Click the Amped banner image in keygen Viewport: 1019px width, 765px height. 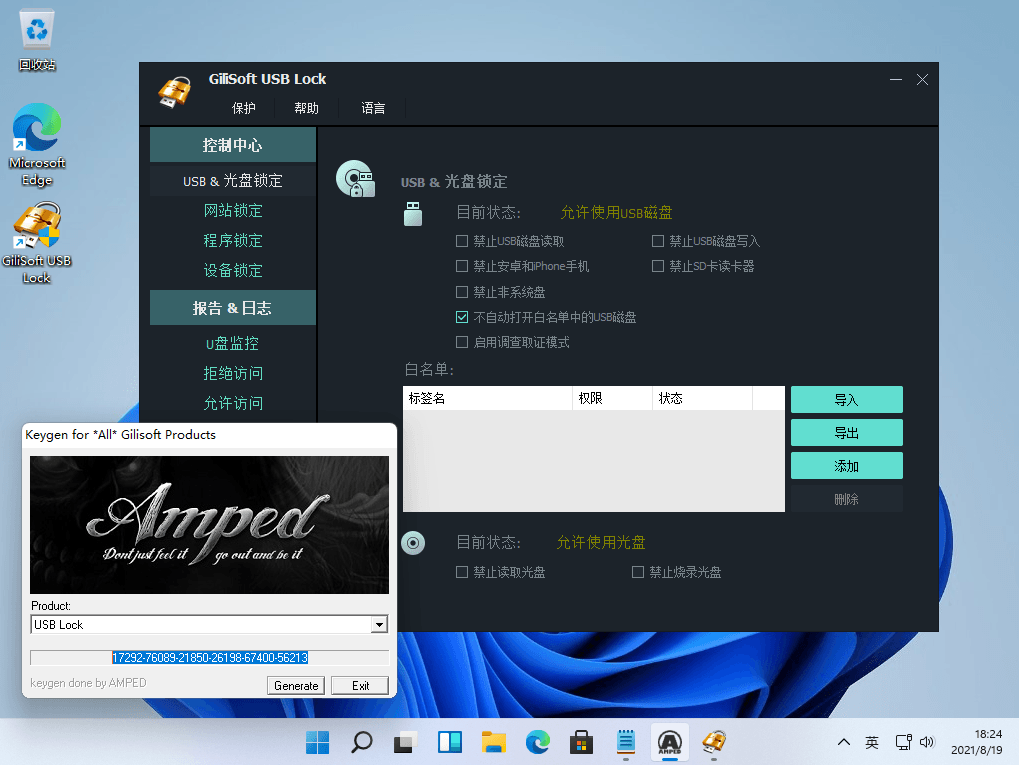click(209, 525)
